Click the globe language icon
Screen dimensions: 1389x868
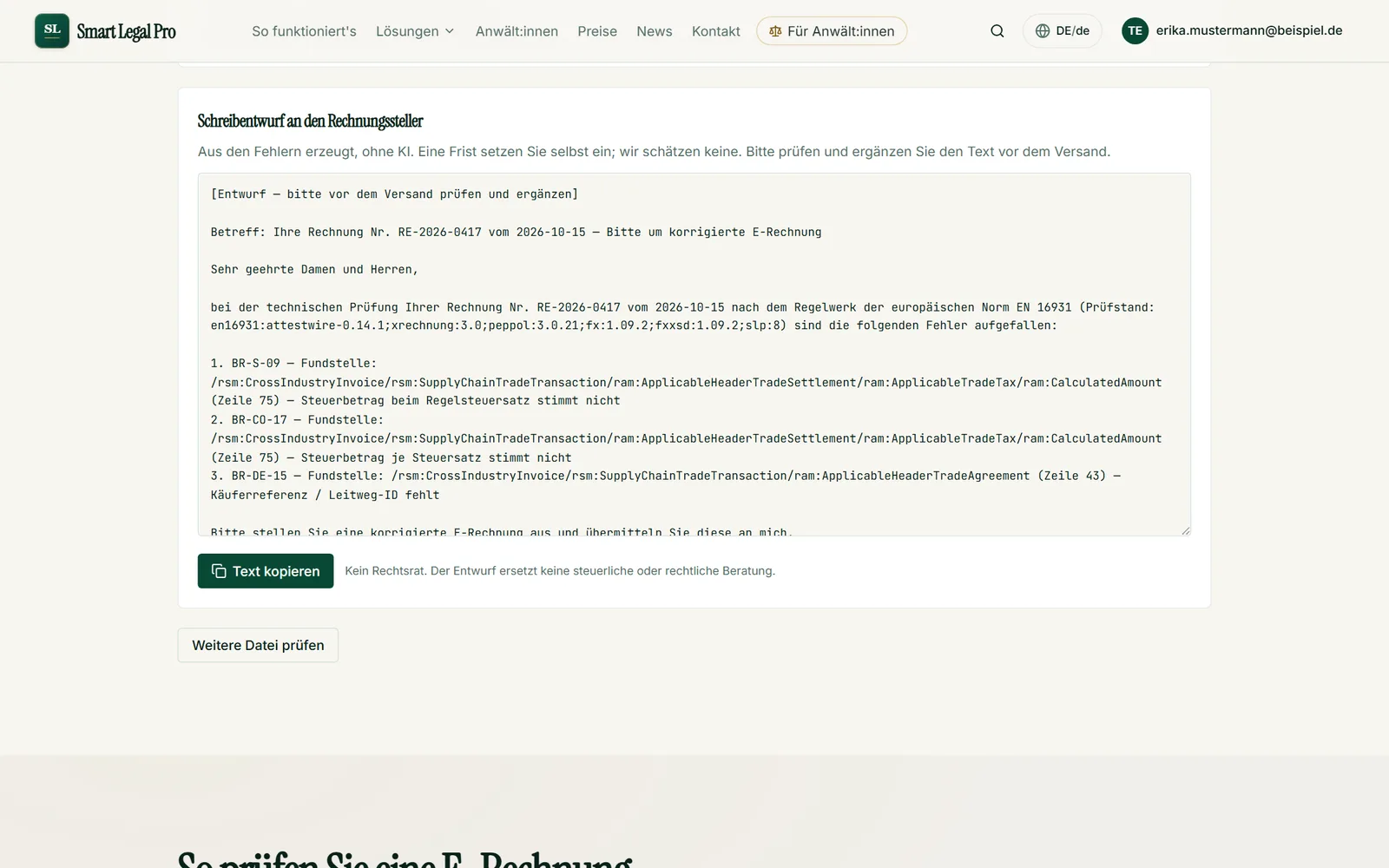click(1043, 31)
